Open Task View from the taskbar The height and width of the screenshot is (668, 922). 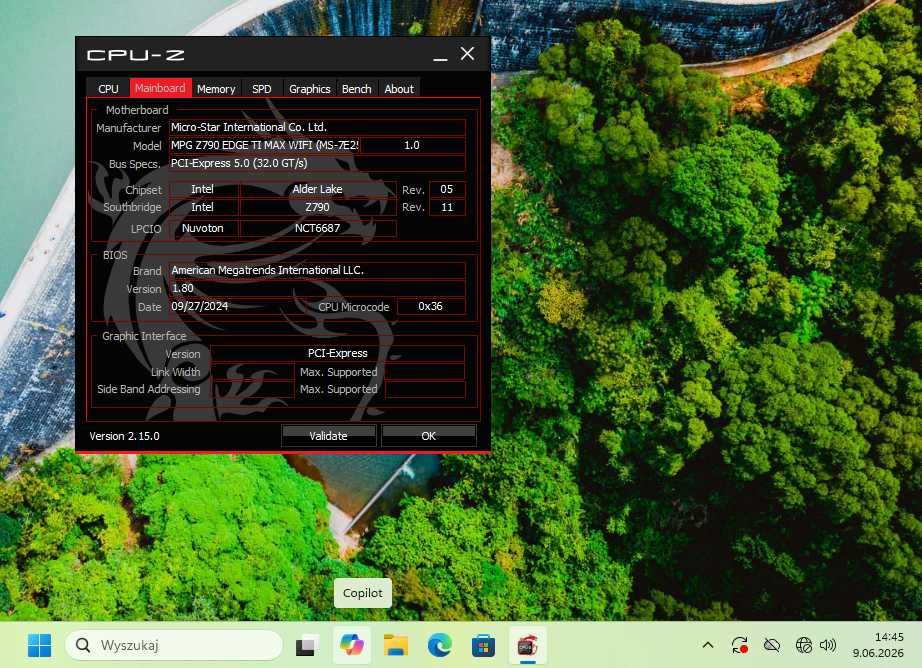pyautogui.click(x=307, y=645)
